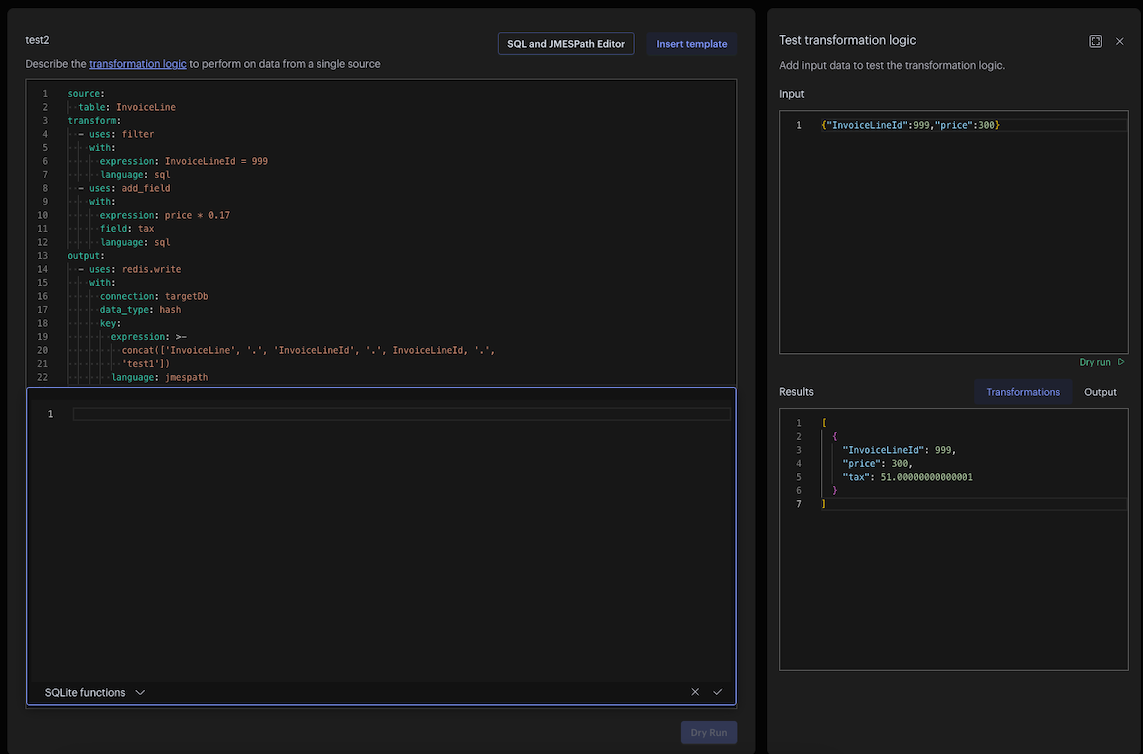
Task: Open the transformation logic link
Action: coord(137,64)
